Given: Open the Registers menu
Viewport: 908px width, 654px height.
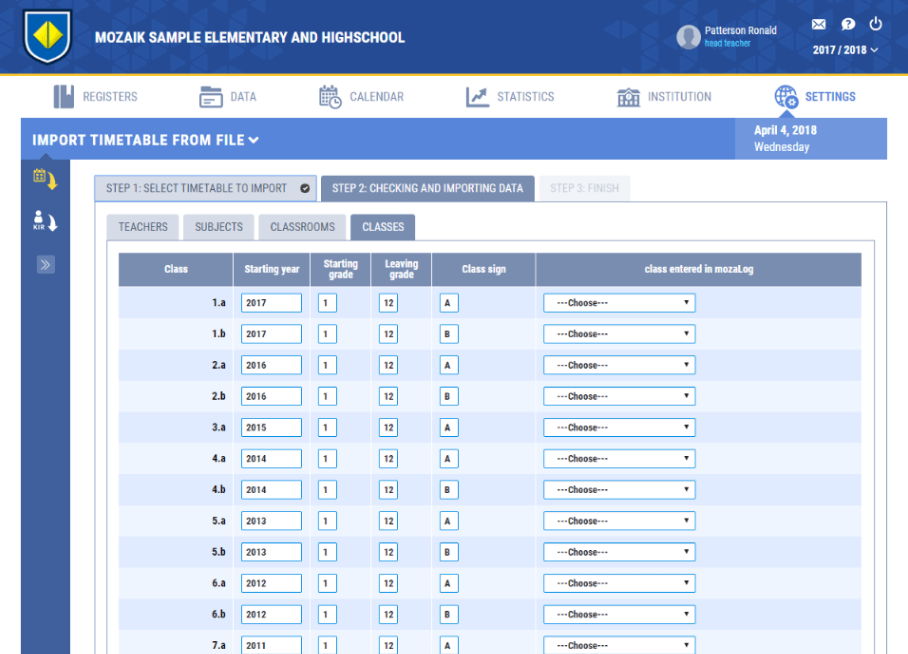Looking at the screenshot, I should pyautogui.click(x=96, y=97).
